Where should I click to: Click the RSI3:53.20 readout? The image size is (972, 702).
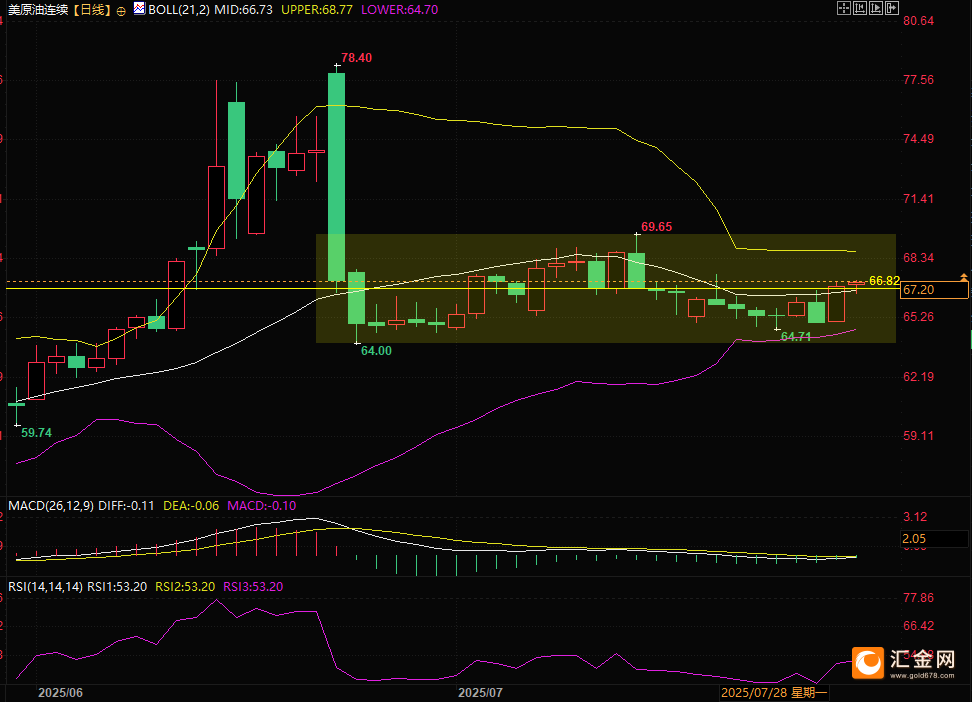pos(253,587)
